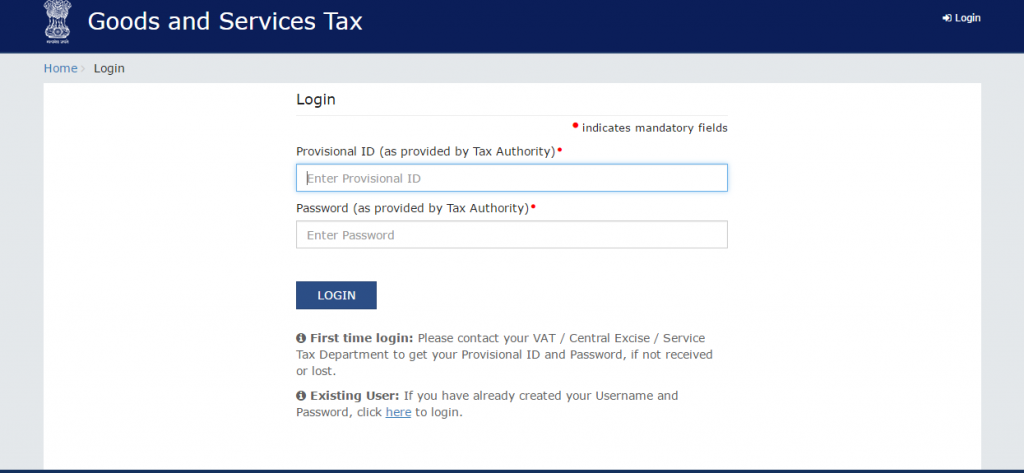The width and height of the screenshot is (1024, 473).
Task: Click the breadcrumb separator after Home
Action: (x=83, y=68)
